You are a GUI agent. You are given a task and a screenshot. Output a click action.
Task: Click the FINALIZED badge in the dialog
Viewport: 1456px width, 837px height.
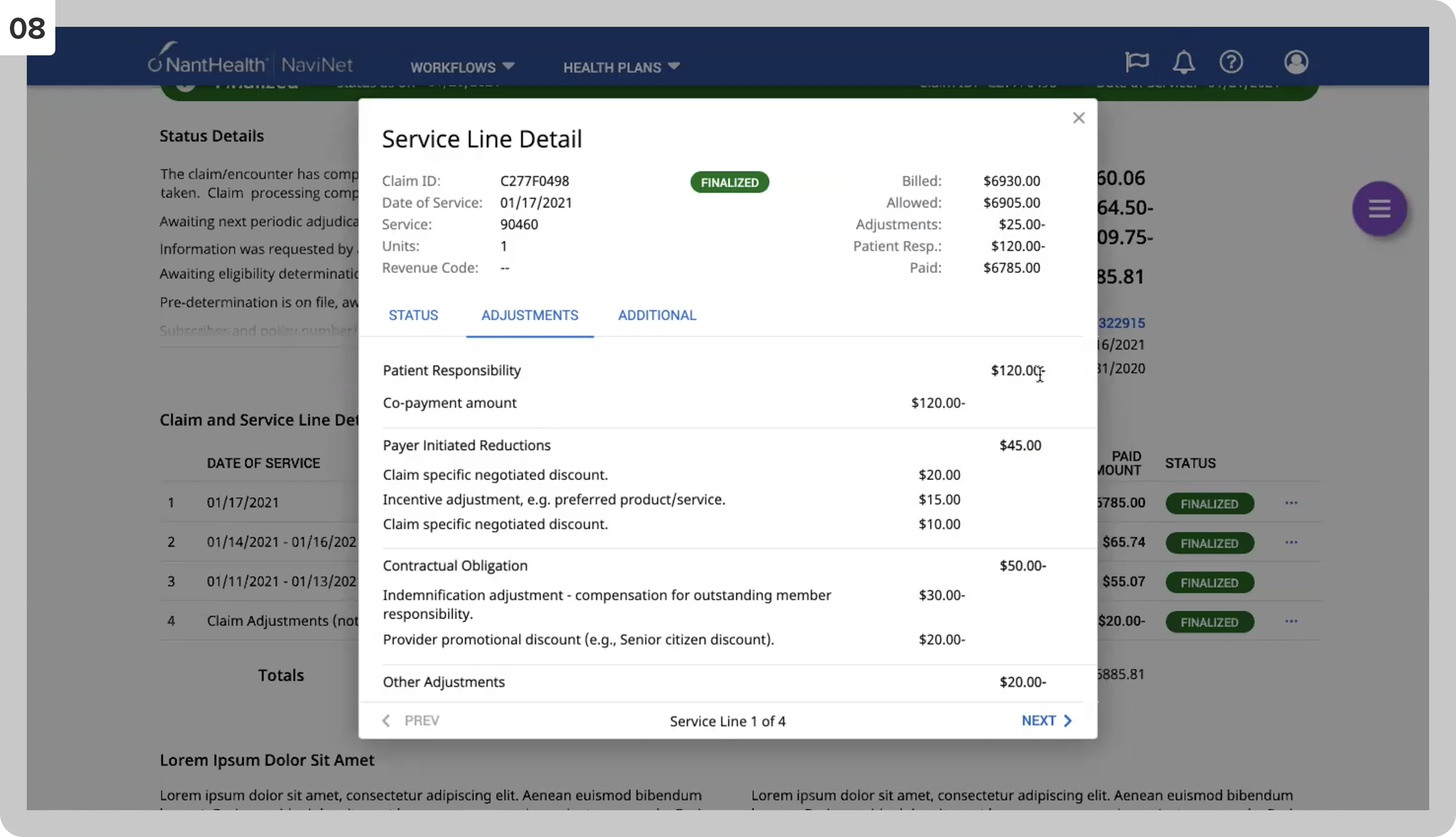[729, 182]
